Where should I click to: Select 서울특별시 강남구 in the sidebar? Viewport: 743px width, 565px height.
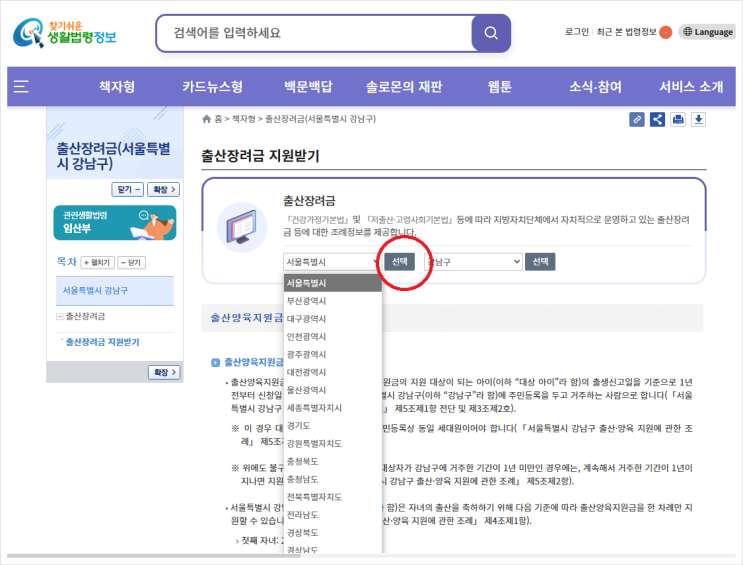(x=115, y=291)
